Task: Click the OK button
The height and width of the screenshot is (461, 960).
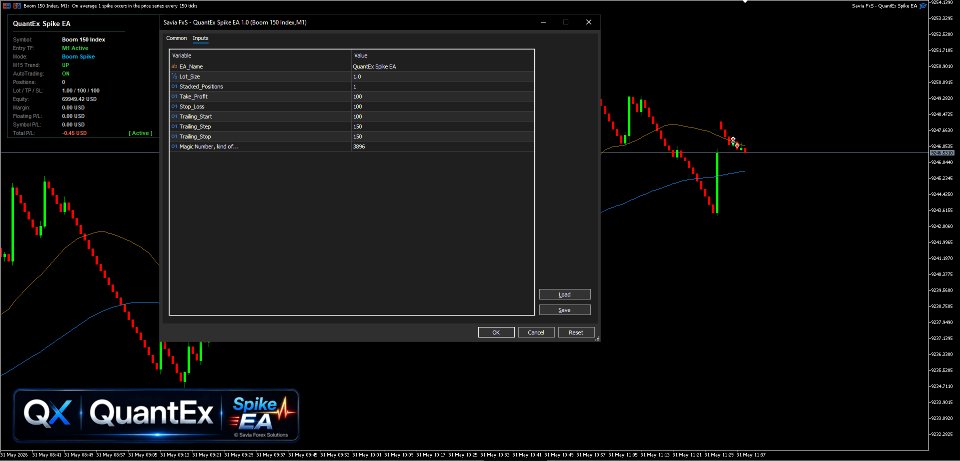Action: click(x=496, y=332)
